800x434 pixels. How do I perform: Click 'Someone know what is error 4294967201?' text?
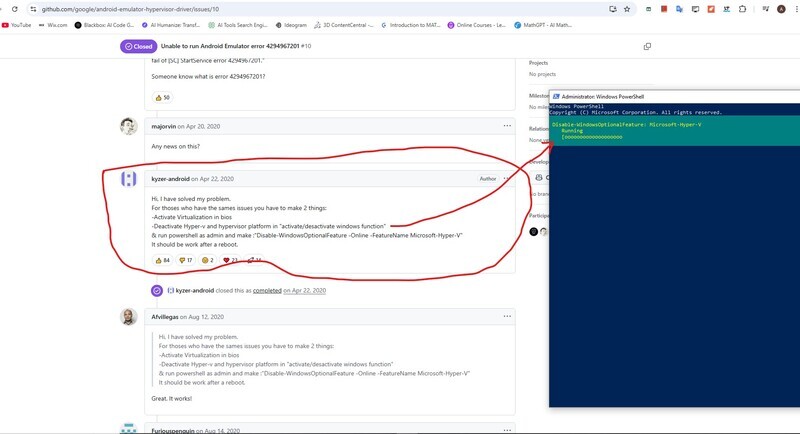208,76
